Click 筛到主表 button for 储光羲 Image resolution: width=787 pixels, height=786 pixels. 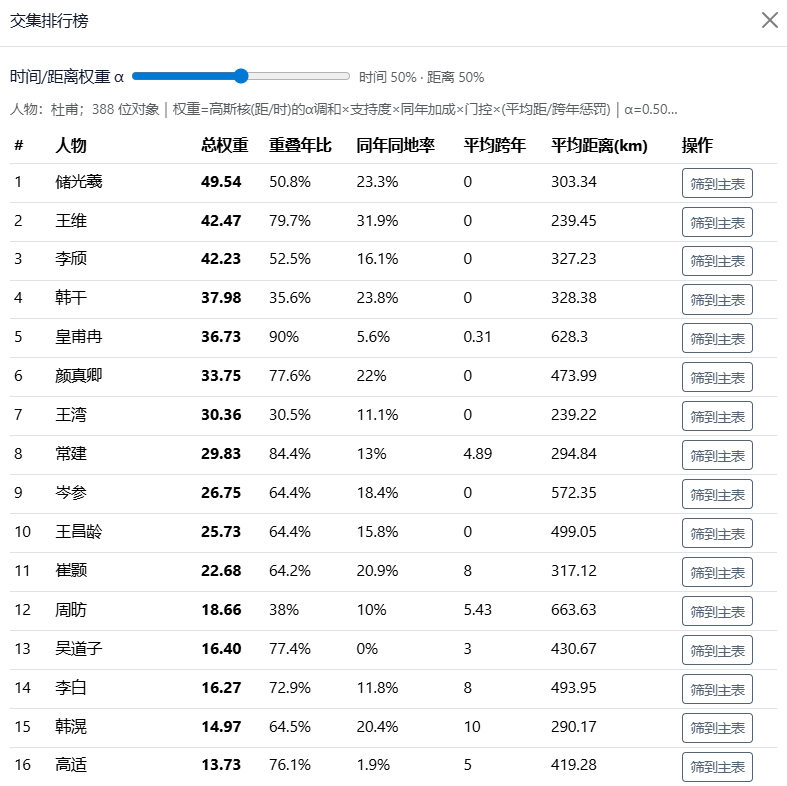pyautogui.click(x=717, y=183)
